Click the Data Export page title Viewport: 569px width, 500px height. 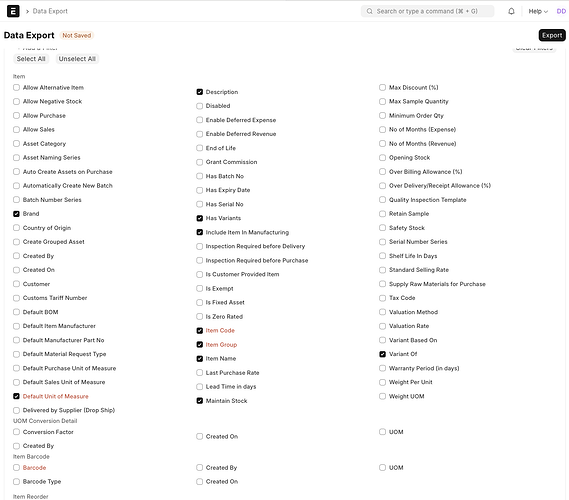(29, 35)
